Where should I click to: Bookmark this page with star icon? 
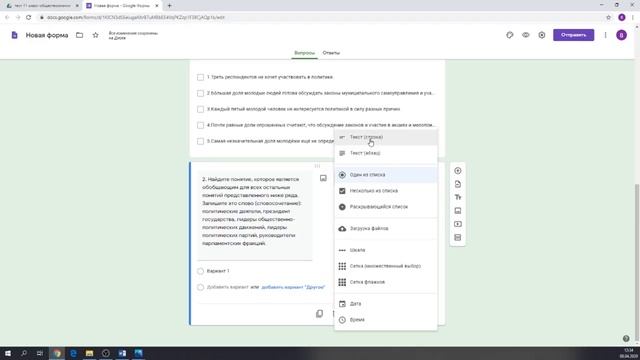pyautogui.click(x=608, y=17)
